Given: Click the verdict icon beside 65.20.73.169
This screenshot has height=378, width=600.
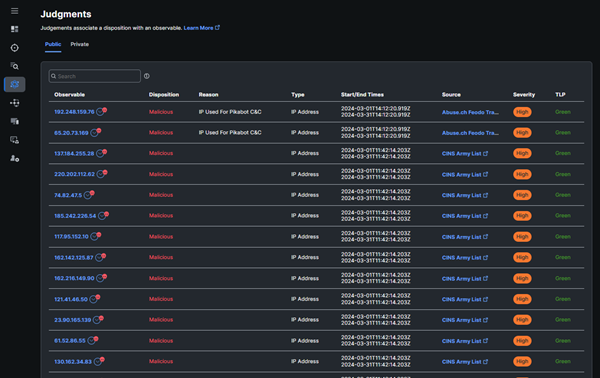Looking at the screenshot, I should 96,132.
